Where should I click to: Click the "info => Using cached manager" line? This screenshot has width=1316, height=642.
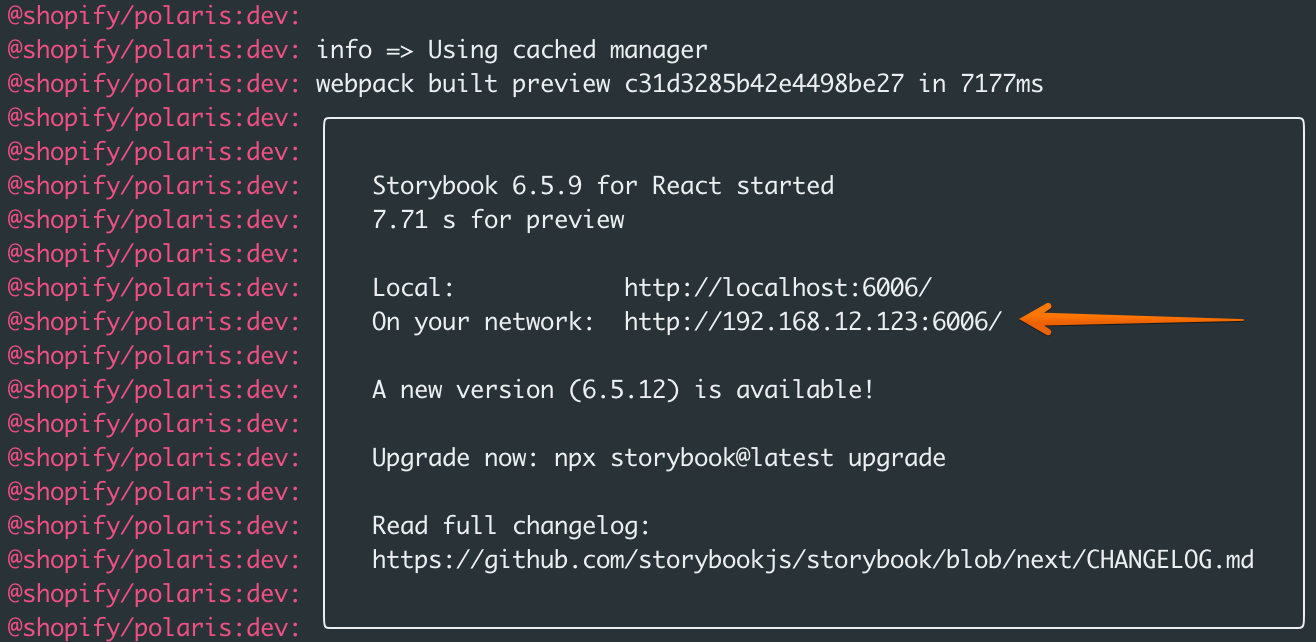(511, 50)
